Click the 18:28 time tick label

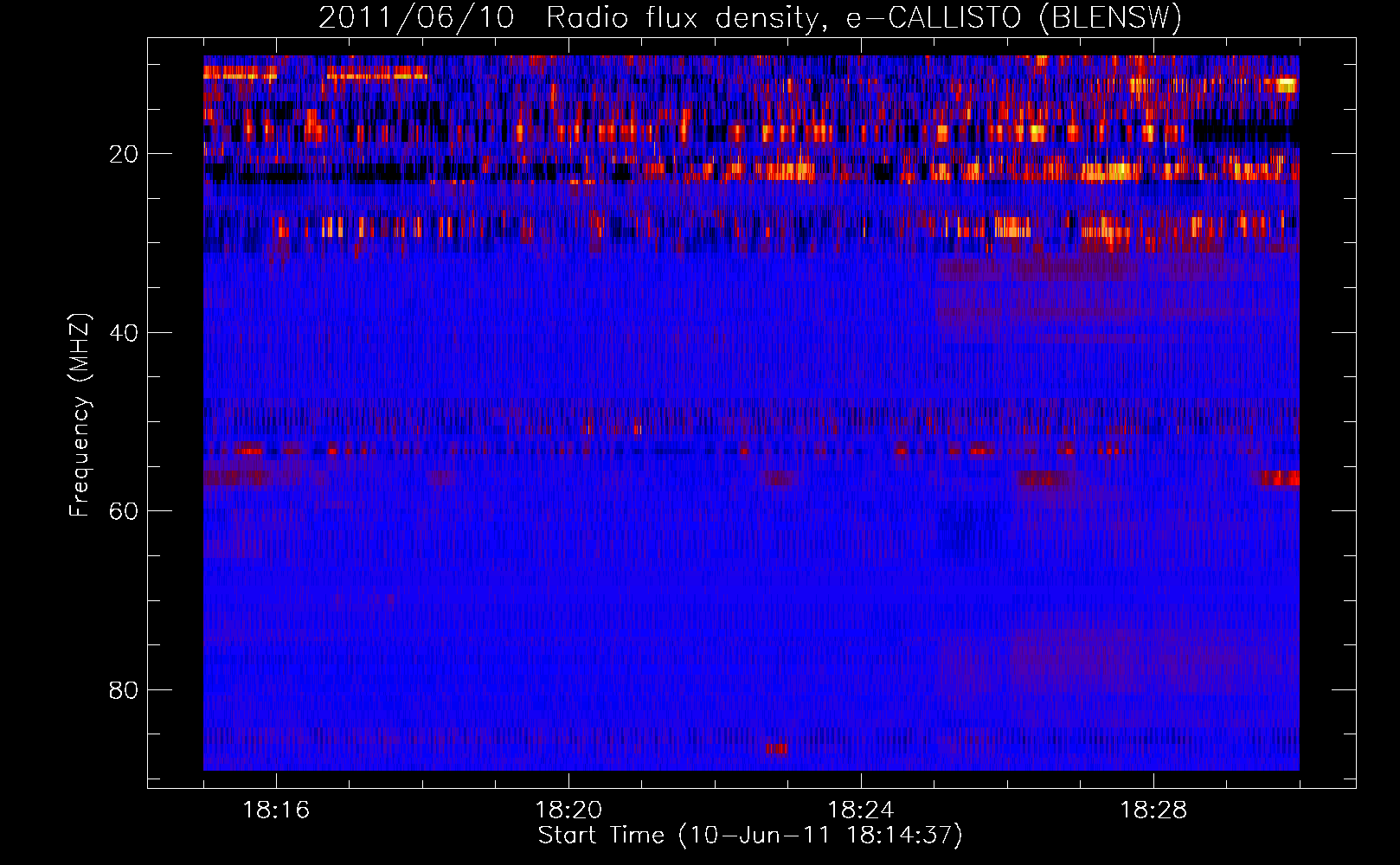pos(1153,811)
